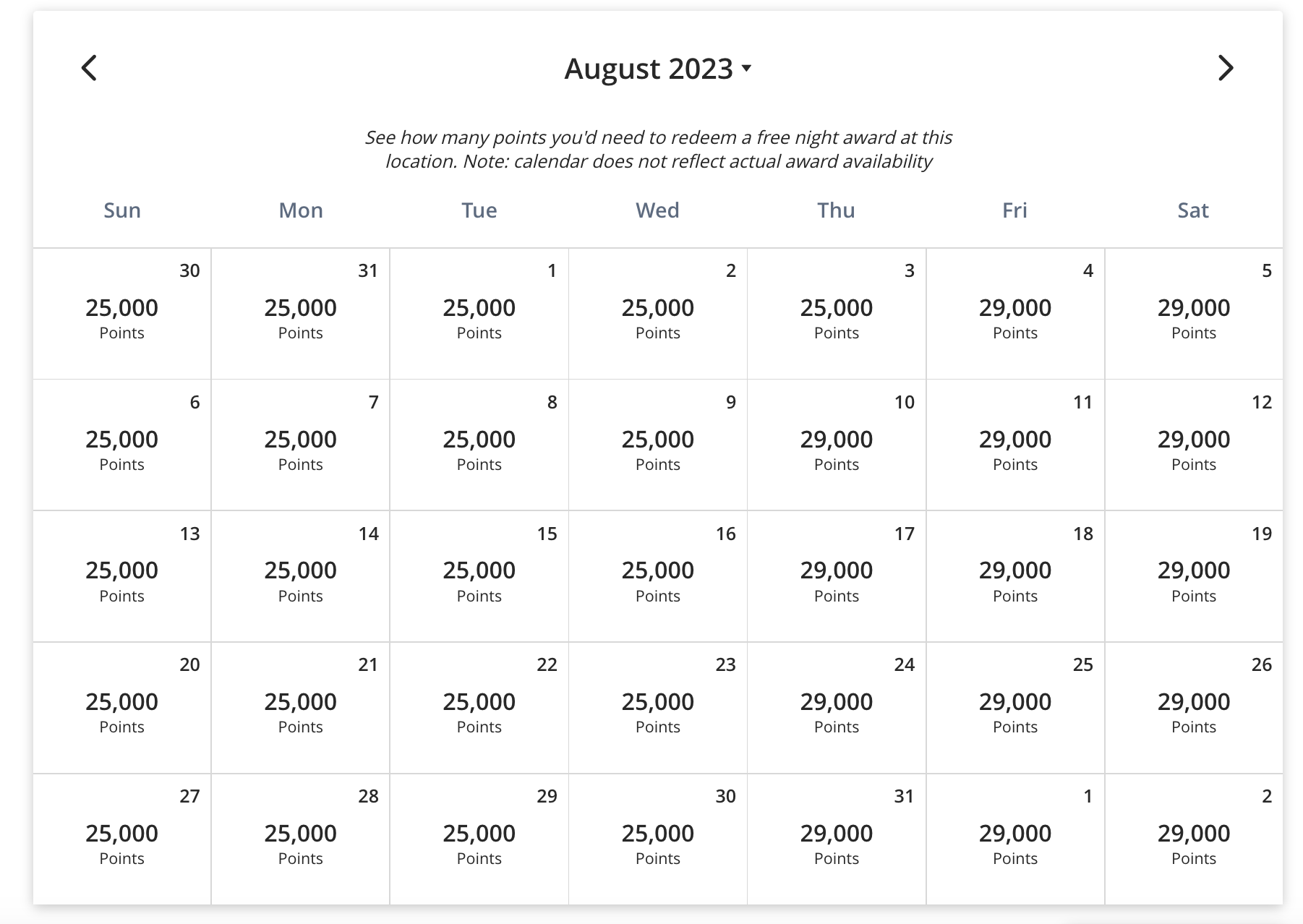
Task: Select July 30 in first row
Action: 121,315
